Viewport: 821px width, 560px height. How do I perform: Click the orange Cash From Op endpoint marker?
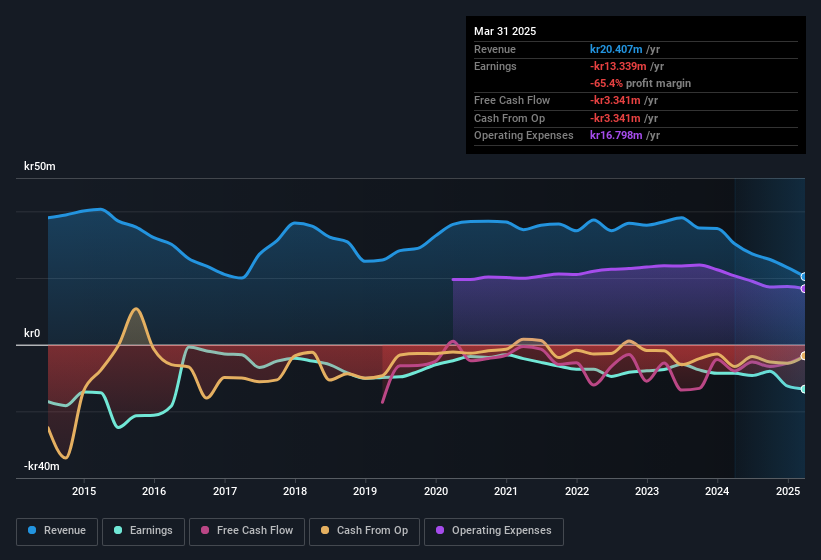click(x=804, y=356)
